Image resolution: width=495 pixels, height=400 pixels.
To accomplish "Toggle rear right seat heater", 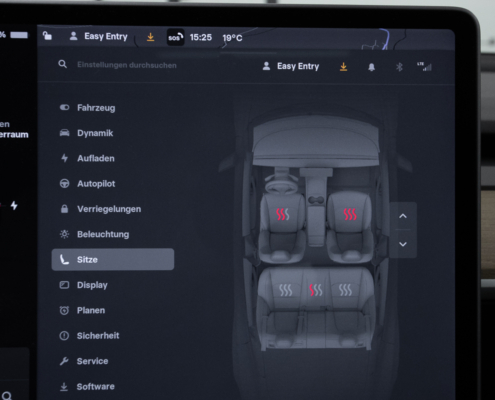I will pyautogui.click(x=345, y=290).
